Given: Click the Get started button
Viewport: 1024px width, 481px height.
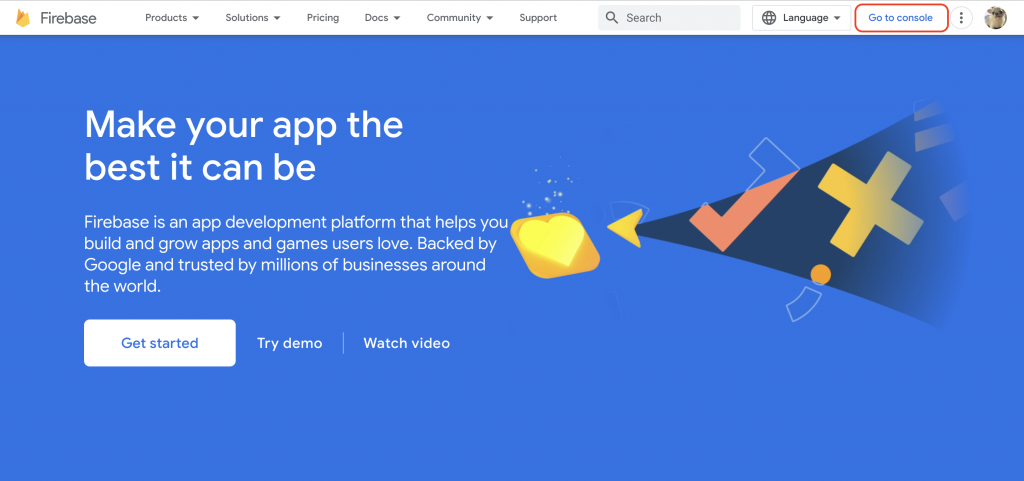Looking at the screenshot, I should [x=160, y=343].
